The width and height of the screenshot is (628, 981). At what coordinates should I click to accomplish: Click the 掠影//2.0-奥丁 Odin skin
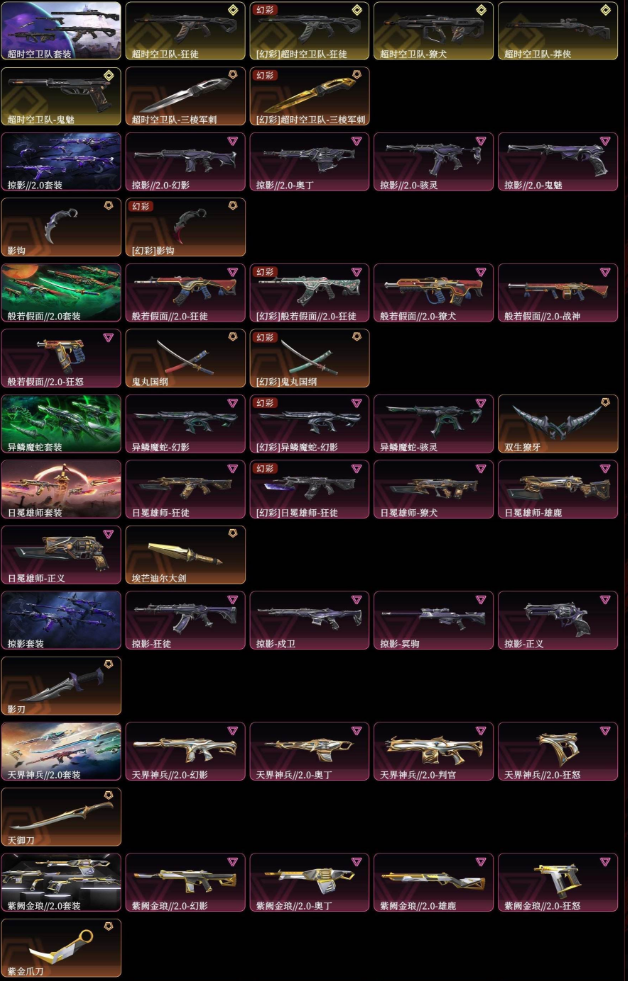coord(310,161)
